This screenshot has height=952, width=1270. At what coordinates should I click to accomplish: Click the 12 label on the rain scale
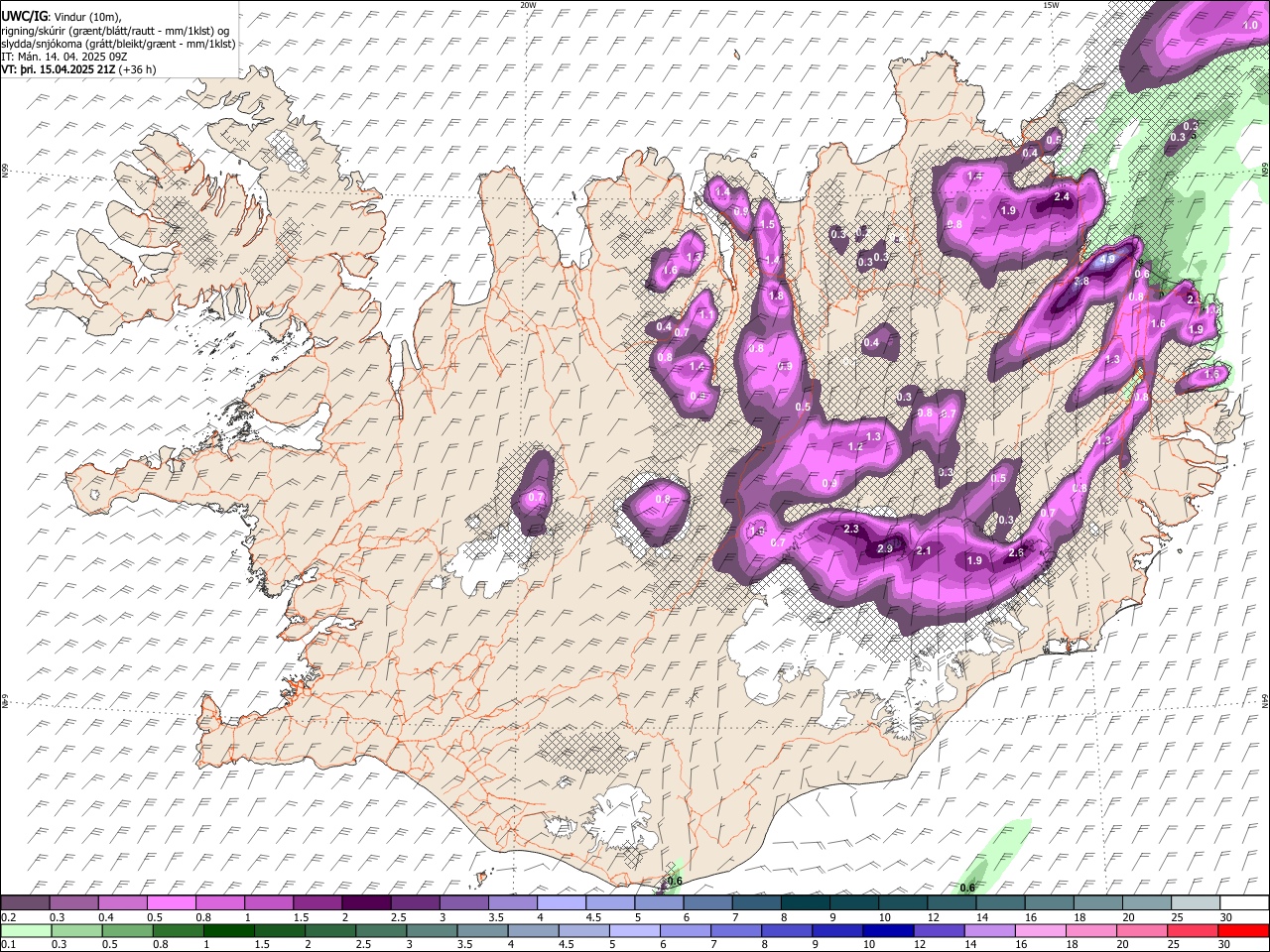click(922, 945)
